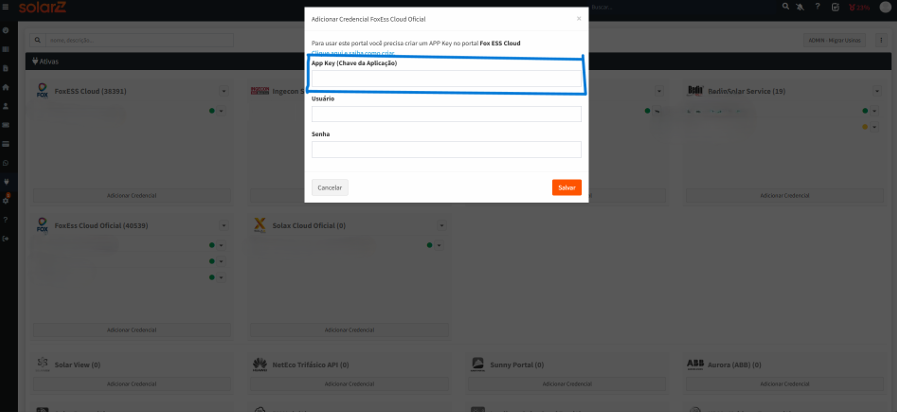Screen dimensions: 897x412
Task: Open the search magnifier icon in top bar
Action: tap(785, 6)
